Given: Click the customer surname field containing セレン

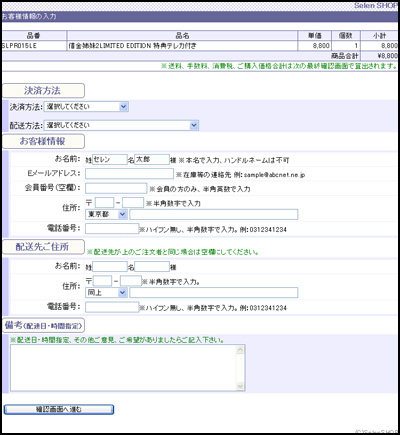Looking at the screenshot, I should pos(110,160).
